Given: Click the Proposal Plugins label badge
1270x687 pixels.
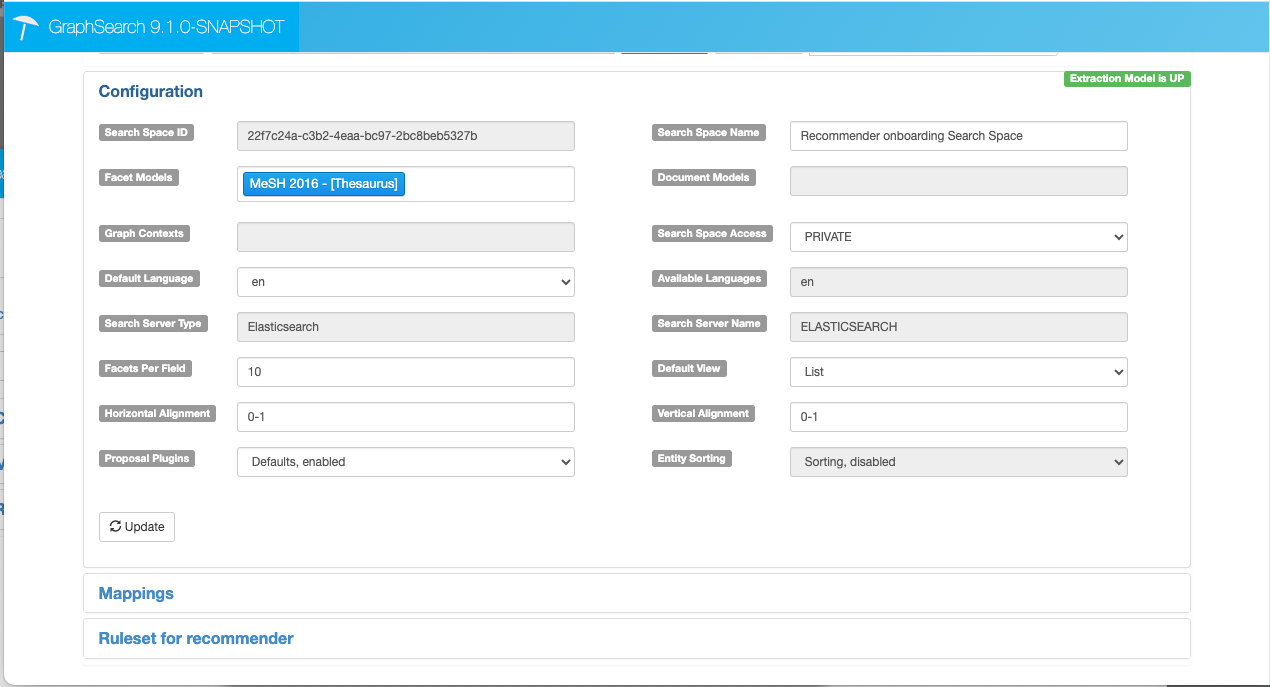Looking at the screenshot, I should click(x=145, y=458).
